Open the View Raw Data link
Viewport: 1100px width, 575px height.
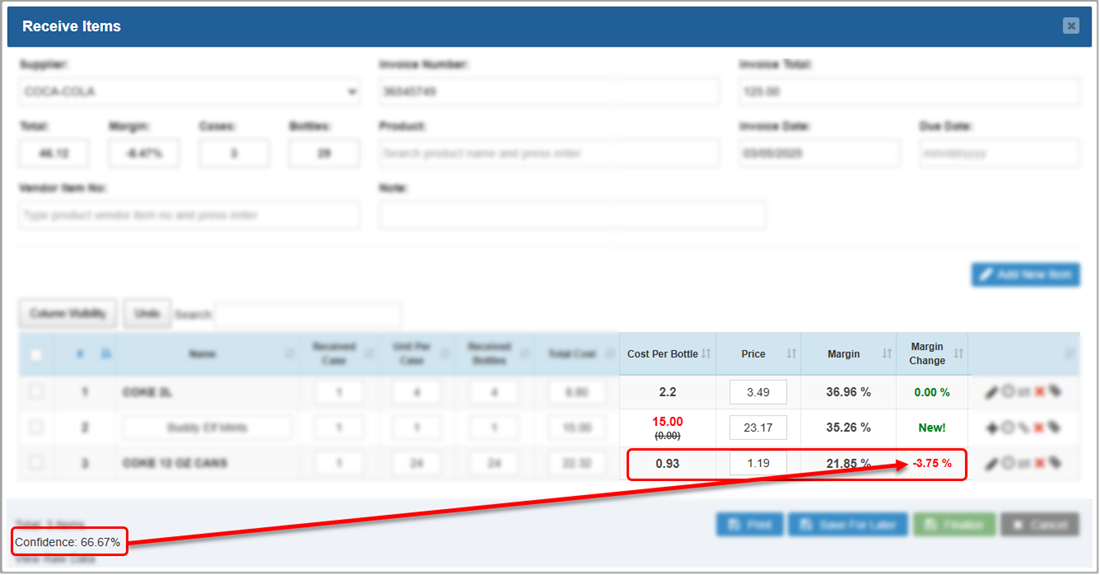pos(55,560)
